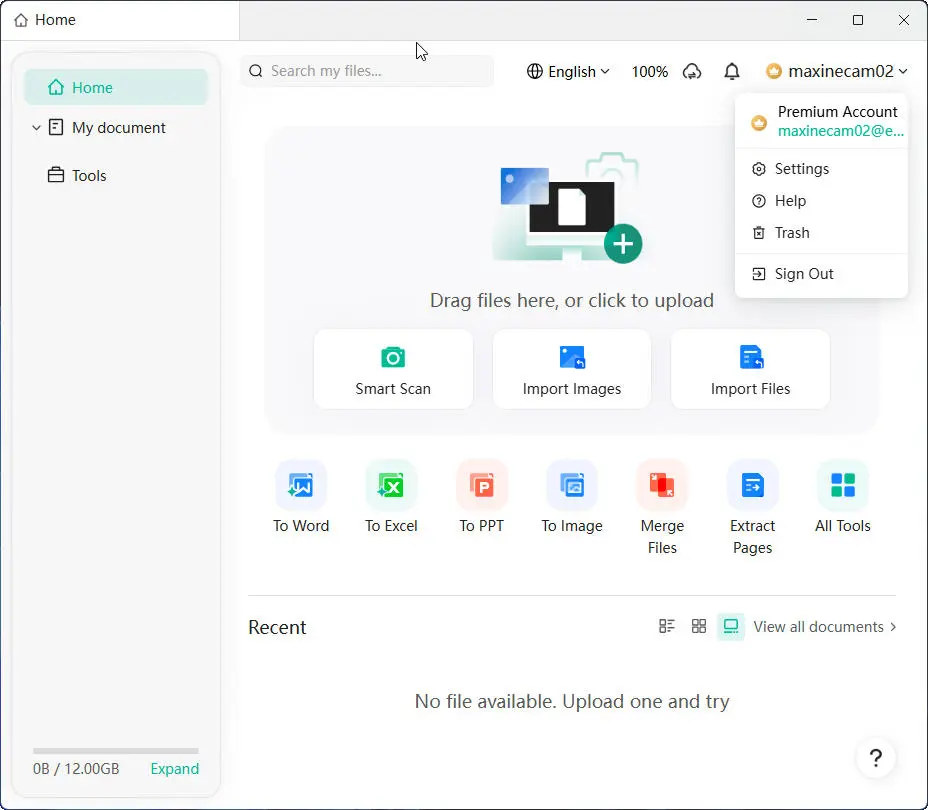928x810 pixels.
Task: Click the Expand storage link
Action: click(x=175, y=769)
